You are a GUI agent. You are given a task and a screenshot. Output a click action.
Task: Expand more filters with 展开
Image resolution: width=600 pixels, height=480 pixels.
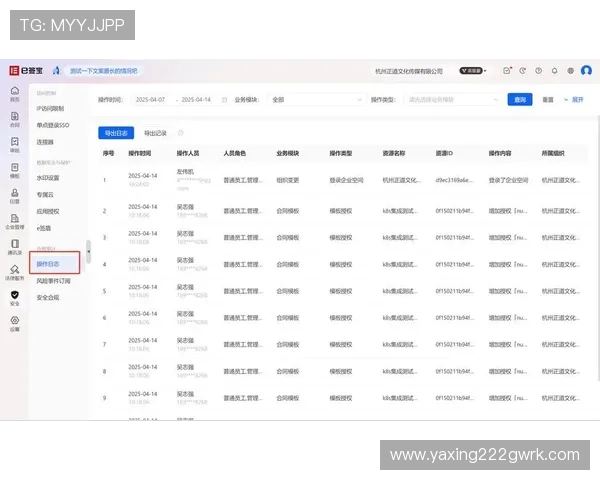point(574,100)
